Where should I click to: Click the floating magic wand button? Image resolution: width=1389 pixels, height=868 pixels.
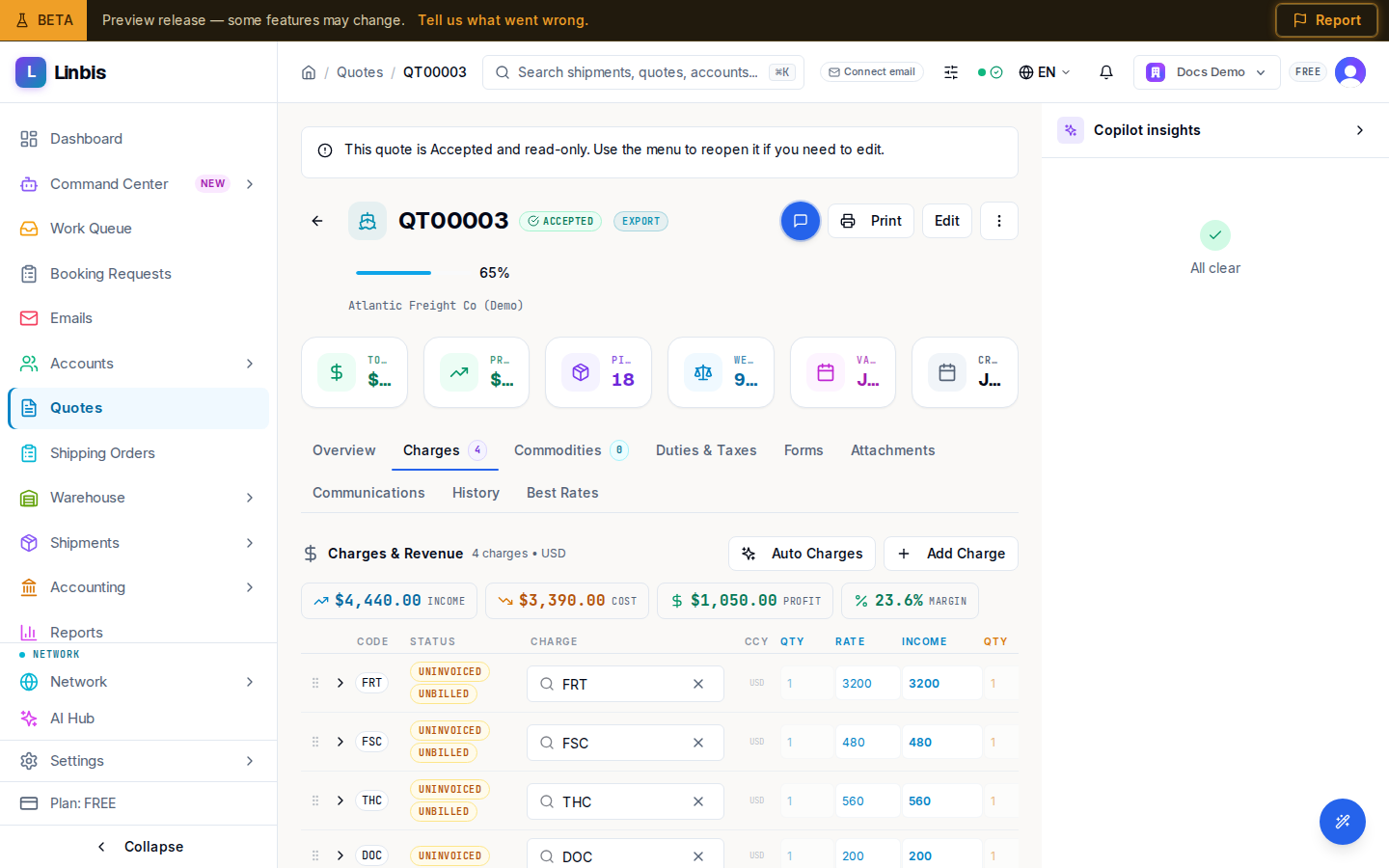click(1343, 822)
